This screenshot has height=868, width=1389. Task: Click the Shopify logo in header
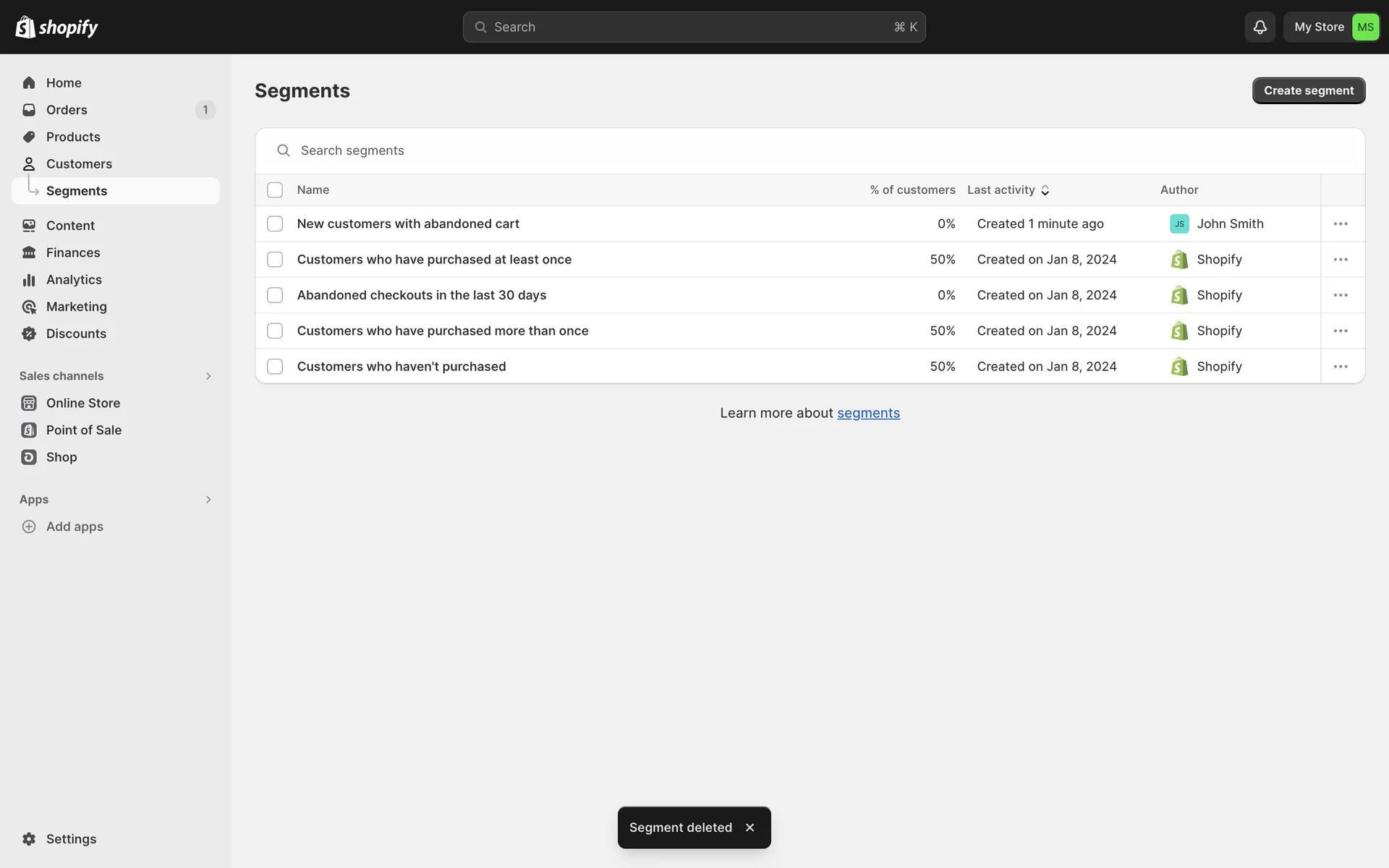tap(56, 27)
